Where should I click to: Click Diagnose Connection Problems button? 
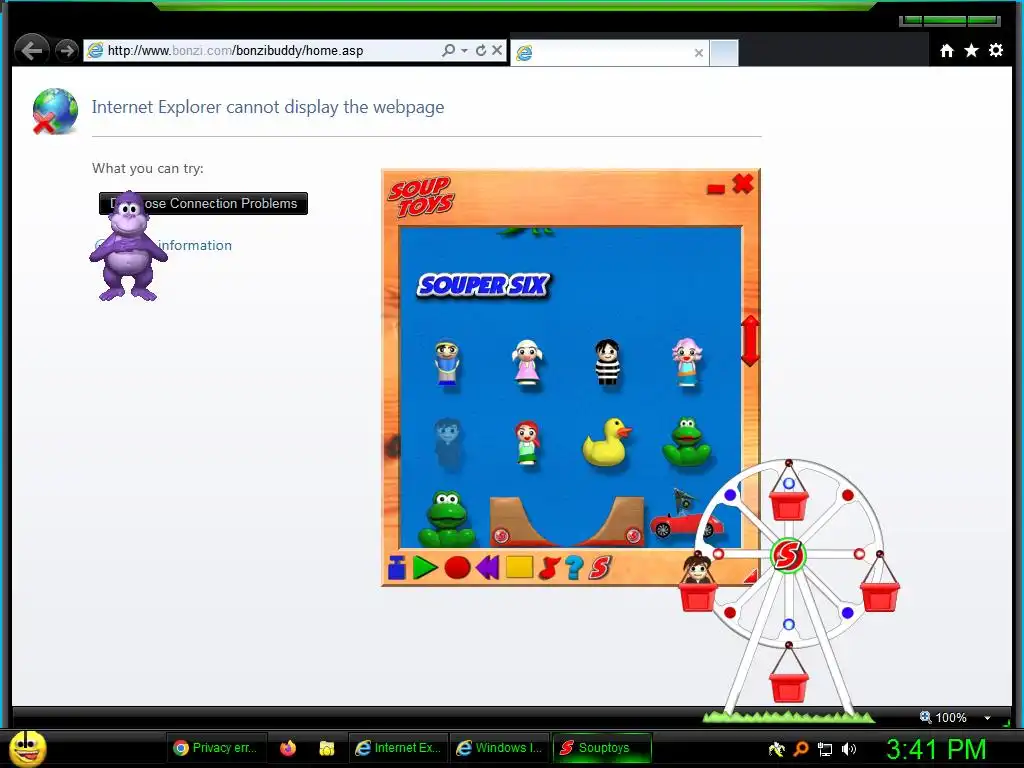(203, 203)
